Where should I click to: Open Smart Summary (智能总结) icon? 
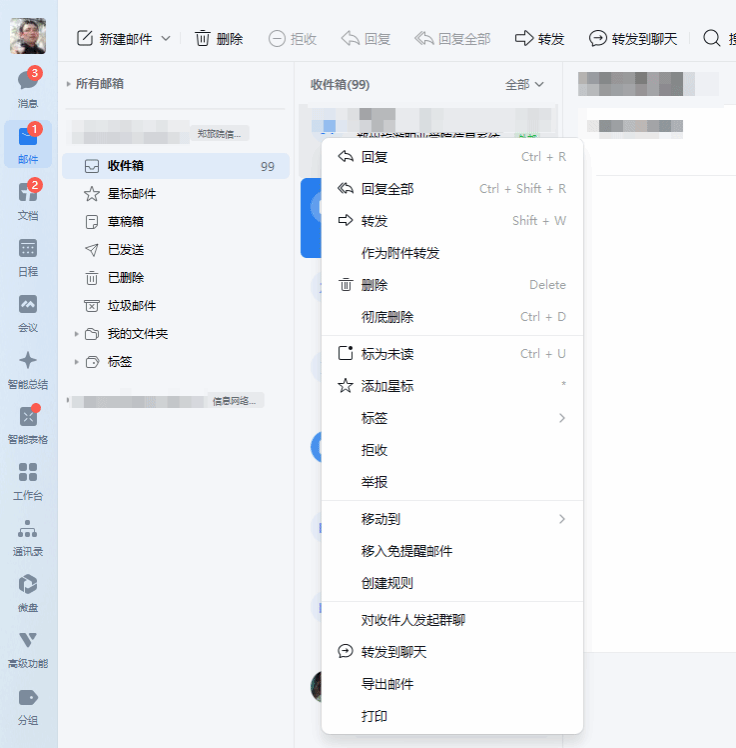pyautogui.click(x=28, y=366)
